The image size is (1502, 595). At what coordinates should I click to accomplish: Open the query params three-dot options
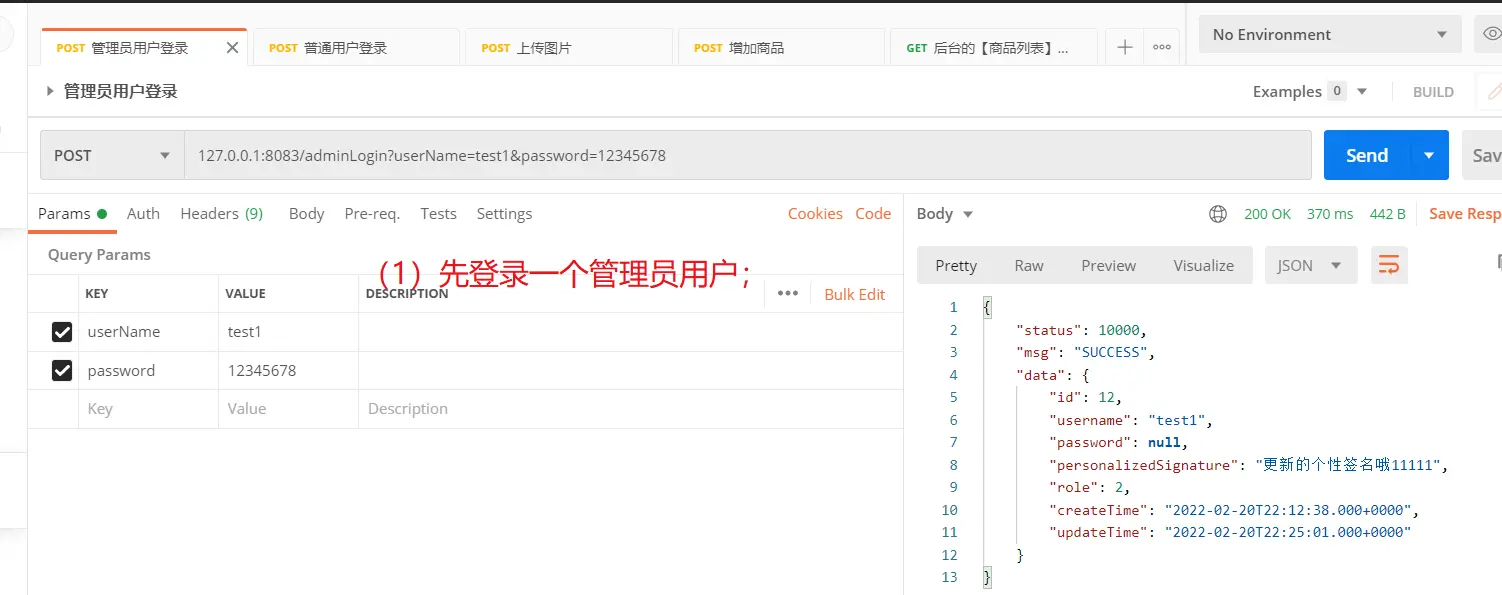788,293
